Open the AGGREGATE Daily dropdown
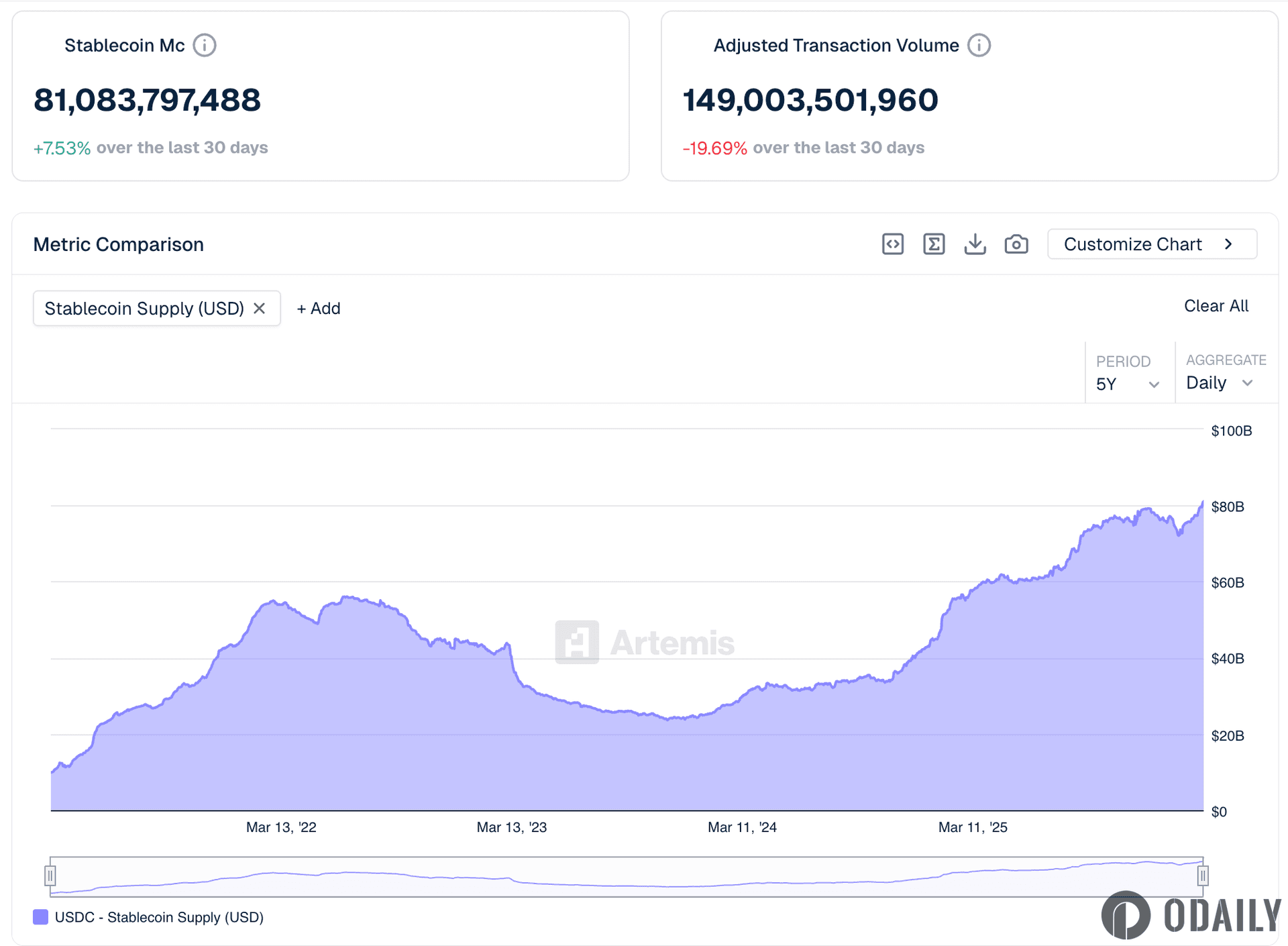 (1218, 382)
